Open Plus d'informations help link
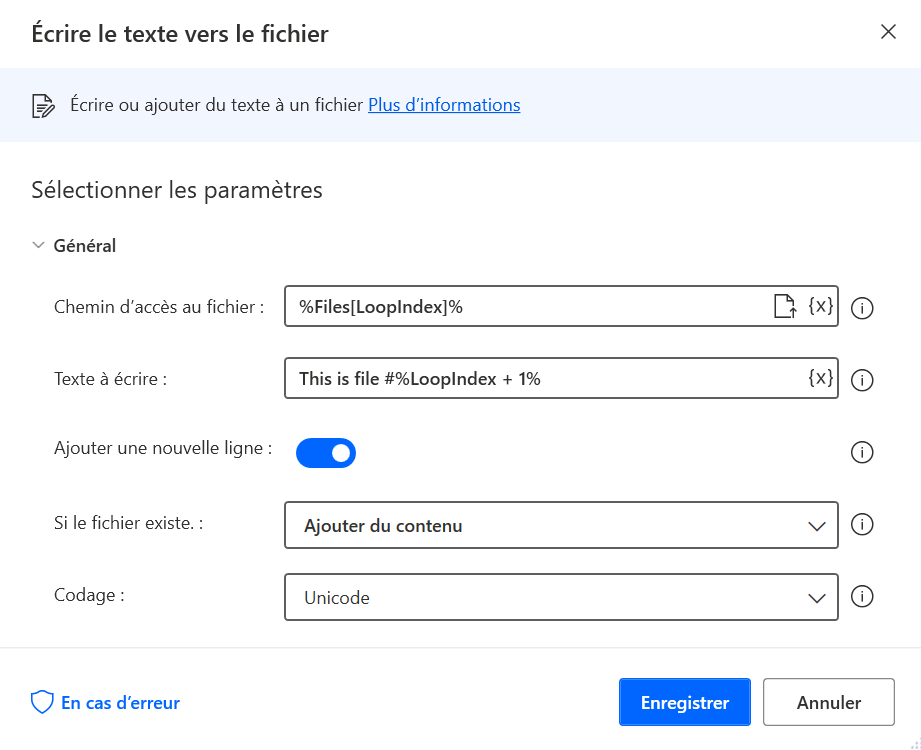Image resolution: width=921 pixels, height=750 pixels. pyautogui.click(x=444, y=104)
